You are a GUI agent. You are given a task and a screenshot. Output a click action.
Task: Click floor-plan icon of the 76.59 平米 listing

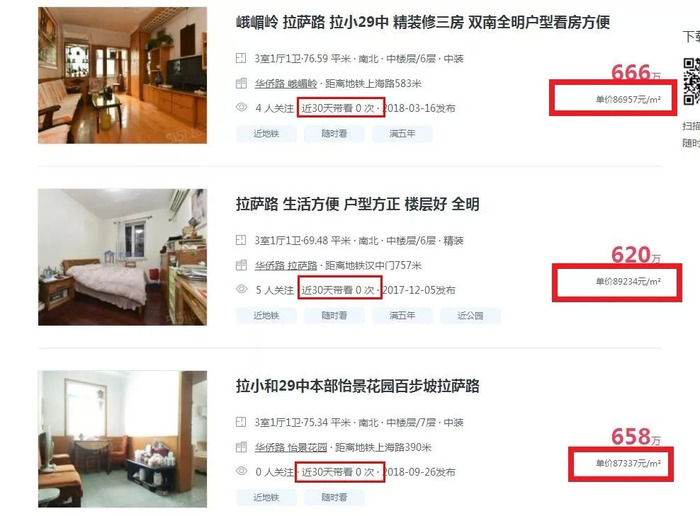[241, 58]
